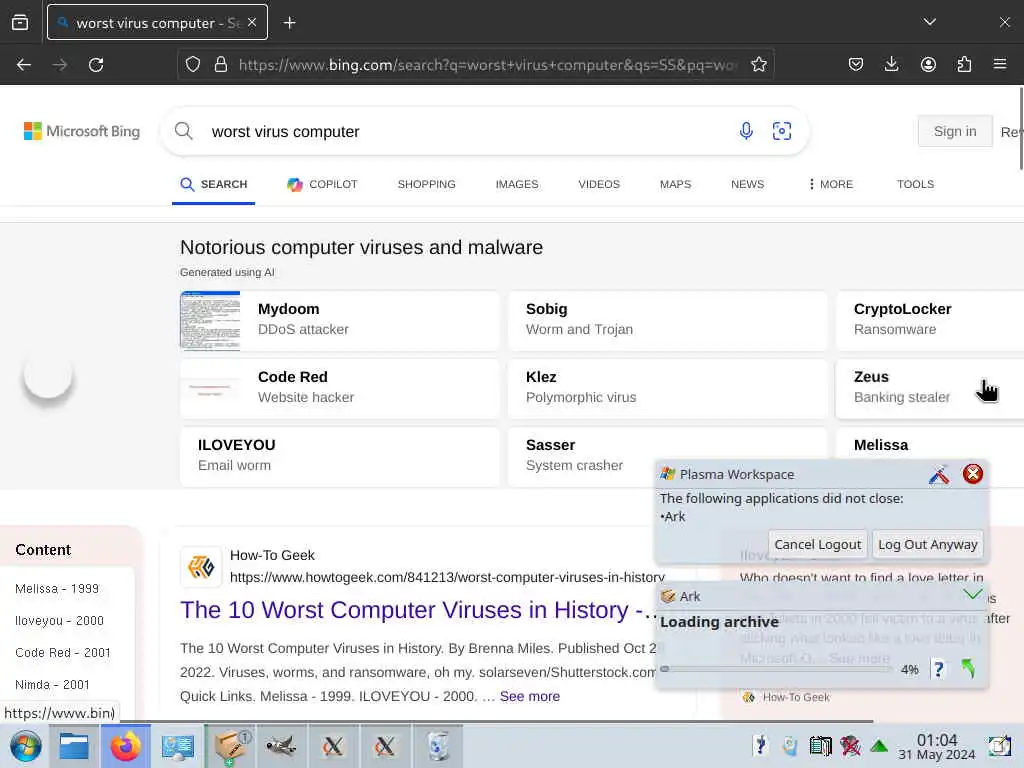Switch to Ark archive task in taskbar
This screenshot has height=768, width=1024.
coord(230,746)
